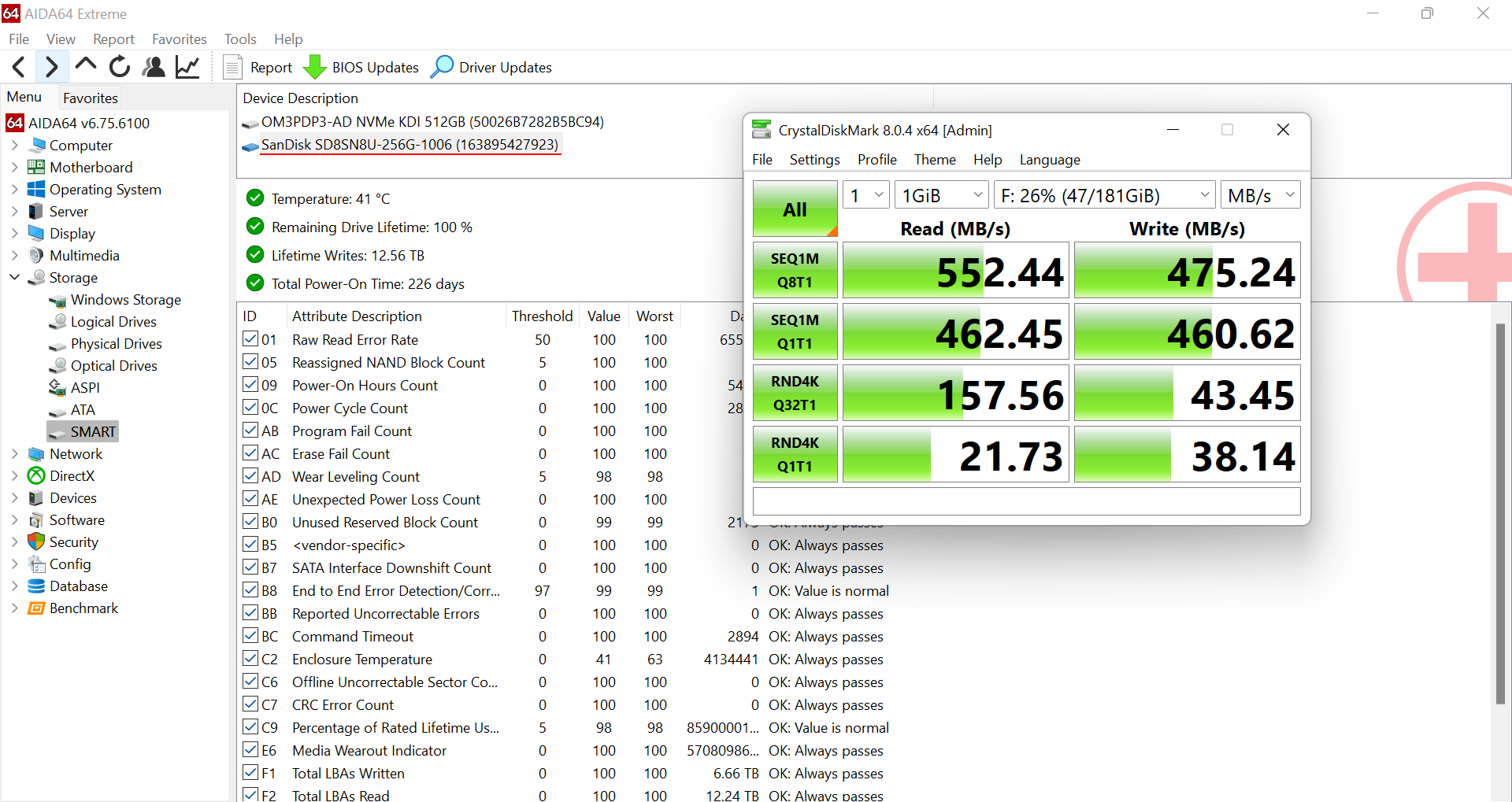Select the Windows Storage tree icon
This screenshot has width=1512, height=802.
[x=57, y=300]
